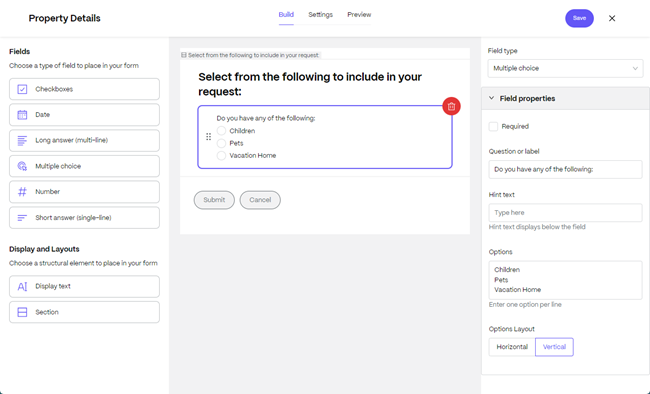Viewport: 650px width, 394px height.
Task: Click the Hint text input field
Action: (565, 213)
